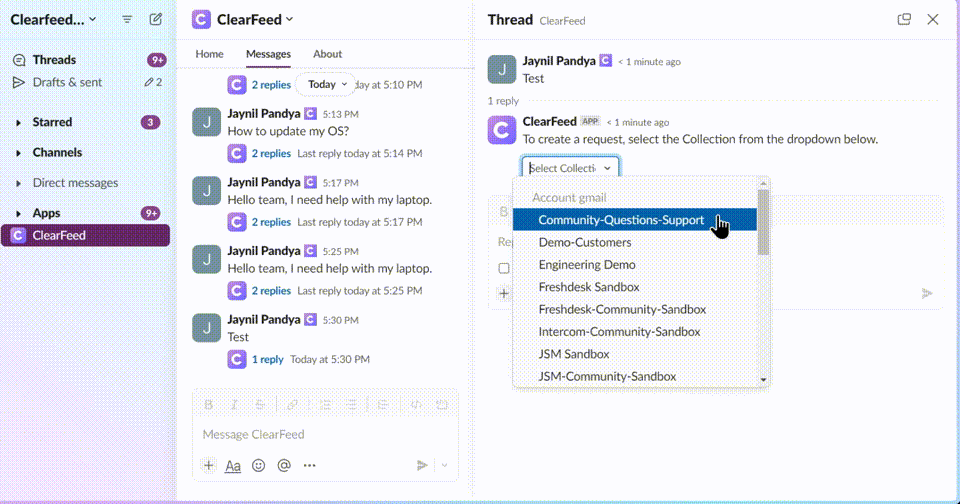Close the Thread panel
The width and height of the screenshot is (960, 504).
(933, 19)
